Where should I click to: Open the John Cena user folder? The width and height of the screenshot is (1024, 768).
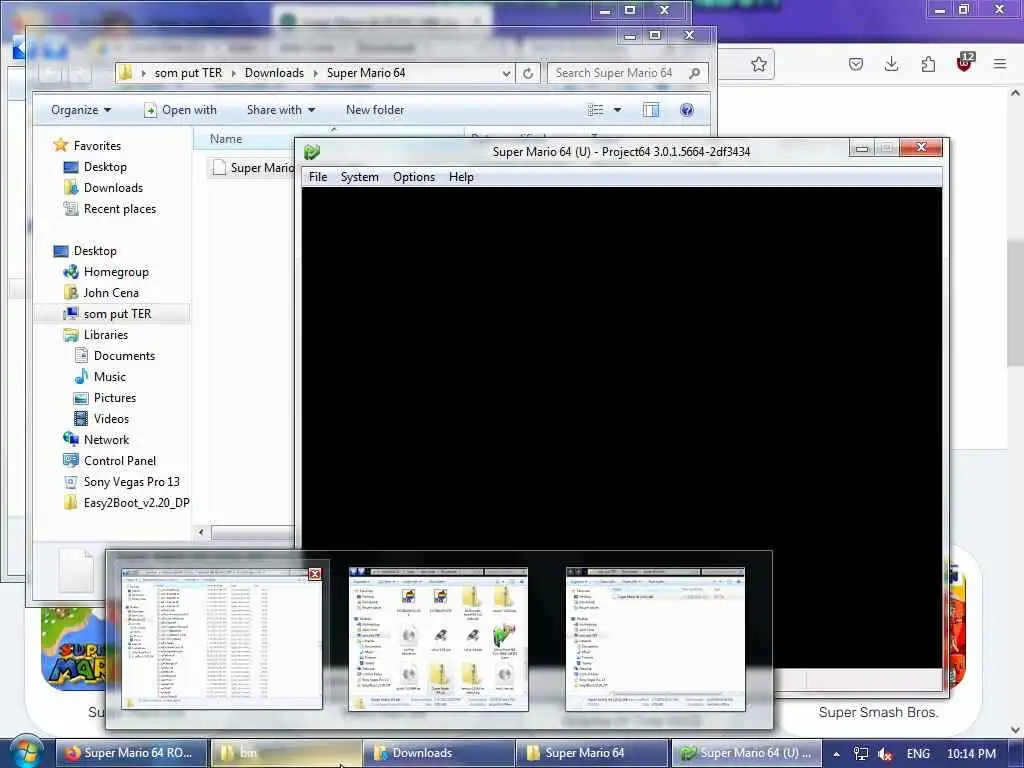pos(110,293)
